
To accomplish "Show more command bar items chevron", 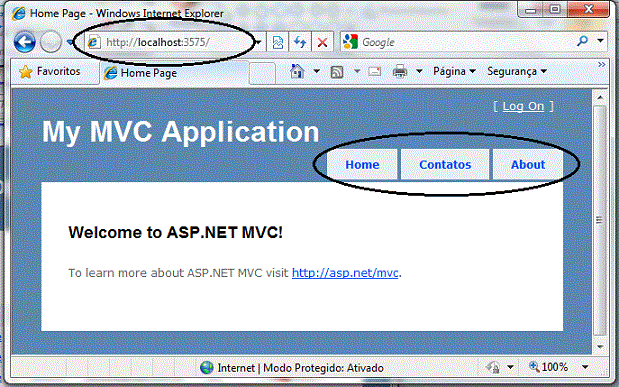I will tap(602, 65).
